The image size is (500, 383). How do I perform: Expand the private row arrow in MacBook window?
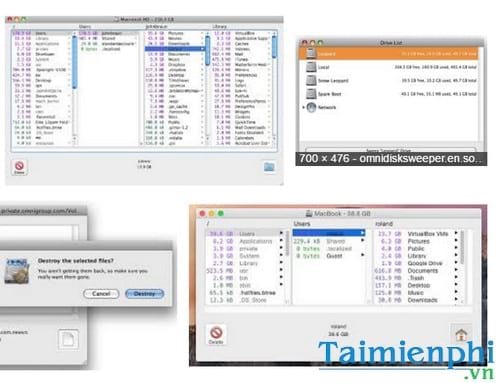281,248
